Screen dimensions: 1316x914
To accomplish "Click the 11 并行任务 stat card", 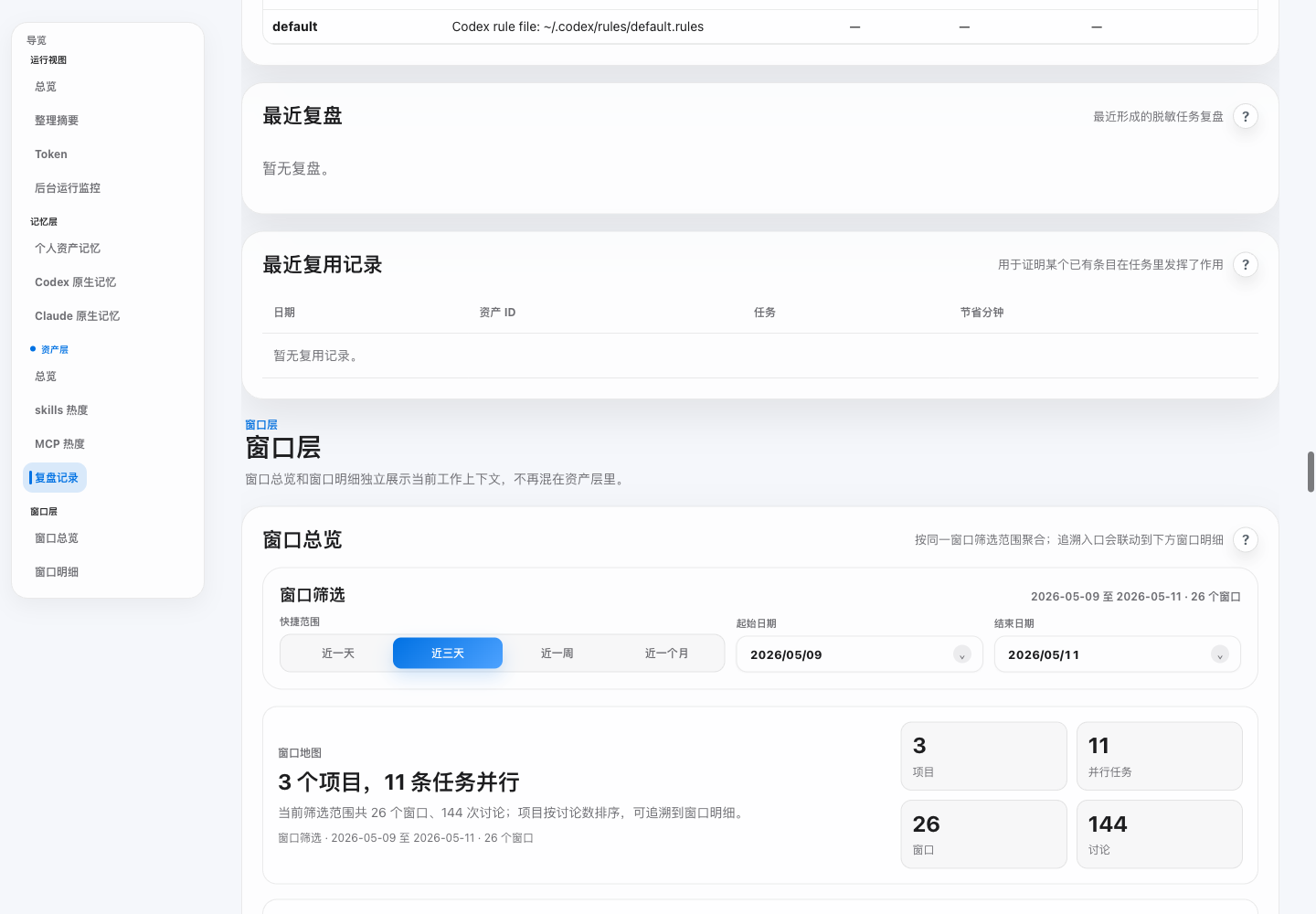I will click(1159, 756).
